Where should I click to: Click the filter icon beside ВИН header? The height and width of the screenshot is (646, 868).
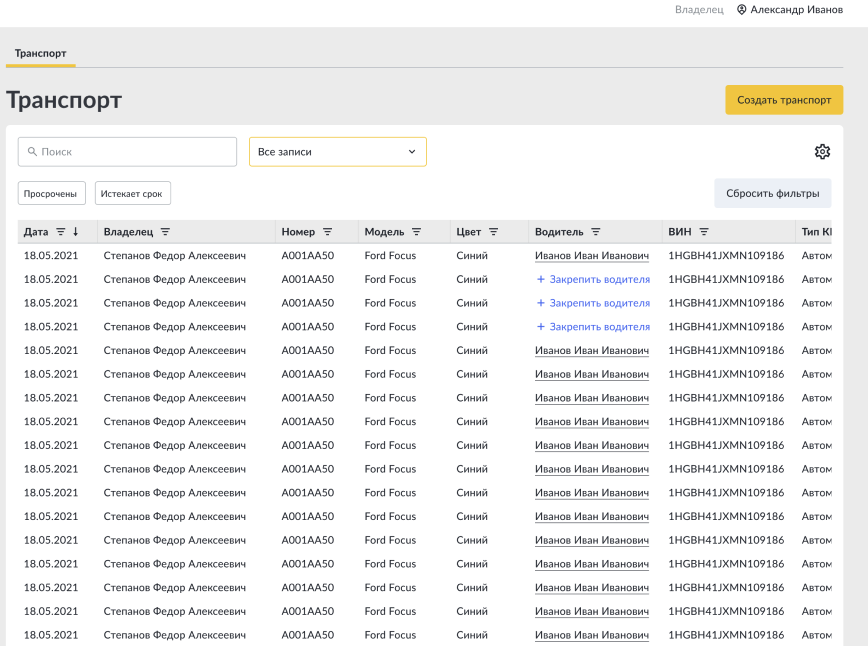pyautogui.click(x=704, y=232)
